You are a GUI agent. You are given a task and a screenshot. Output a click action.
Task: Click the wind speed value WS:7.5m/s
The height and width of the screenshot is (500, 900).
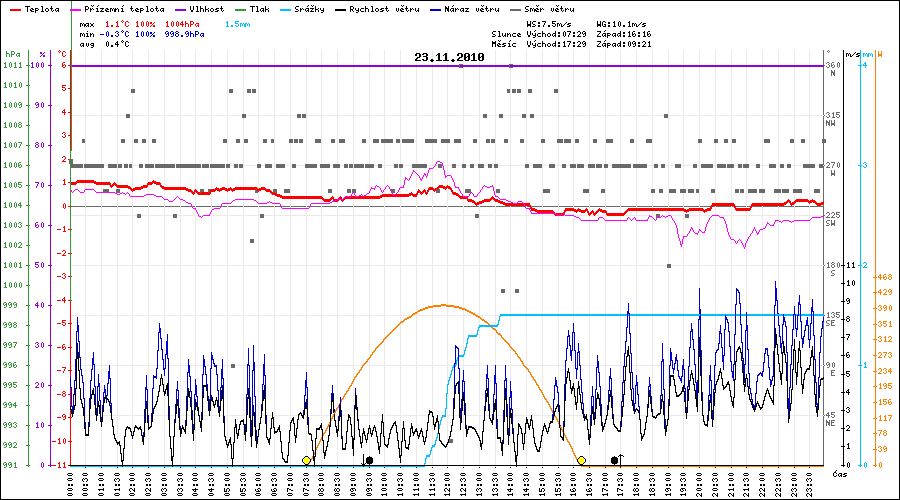(x=549, y=25)
